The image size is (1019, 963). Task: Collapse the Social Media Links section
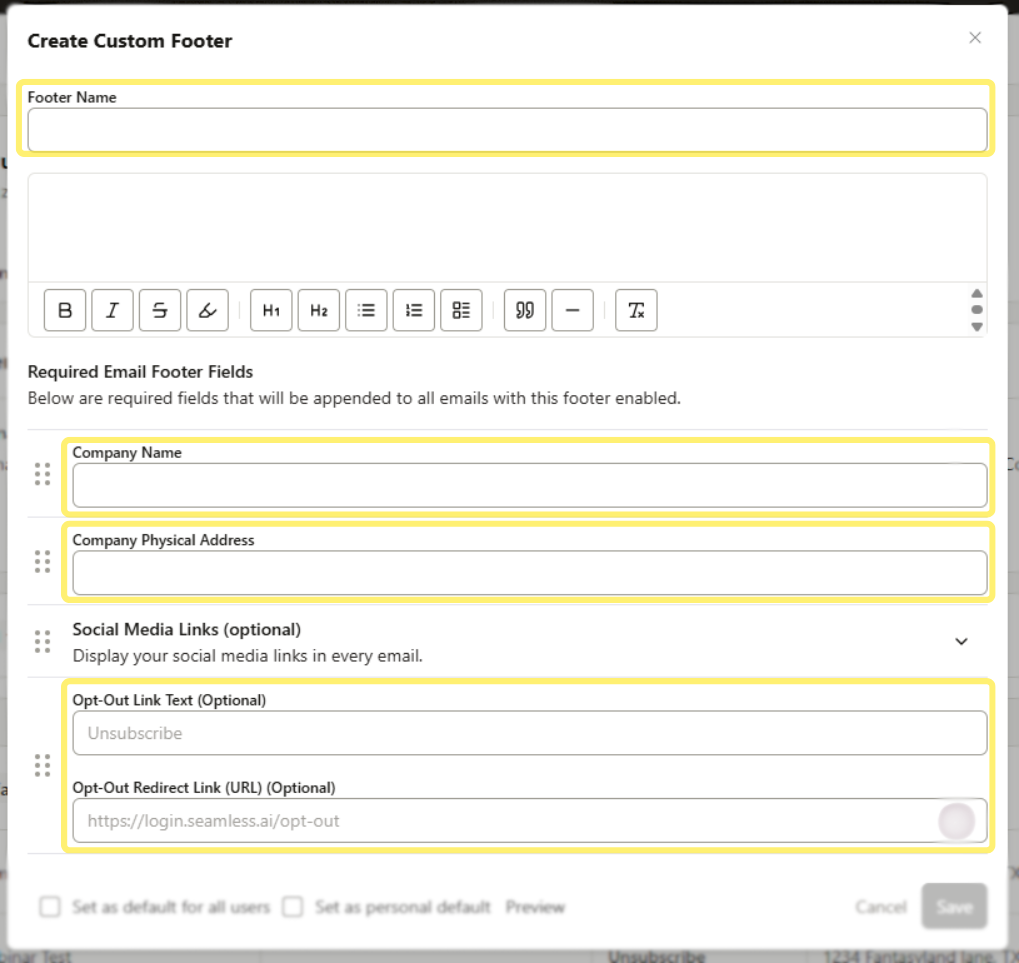click(x=961, y=641)
